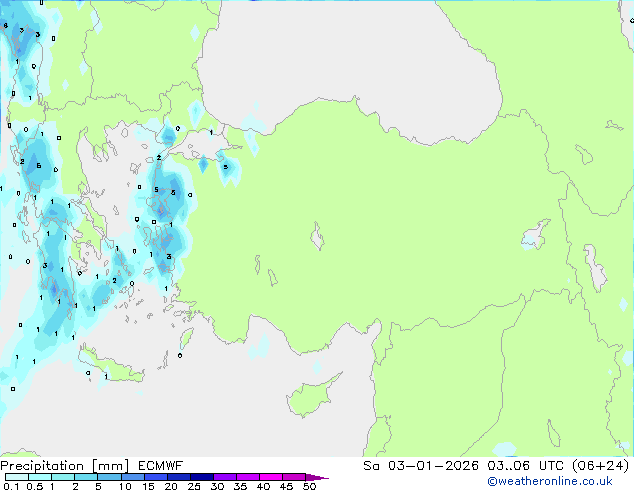This screenshot has width=634, height=490.
Task: Click the Crete island on the map
Action: 110,365
